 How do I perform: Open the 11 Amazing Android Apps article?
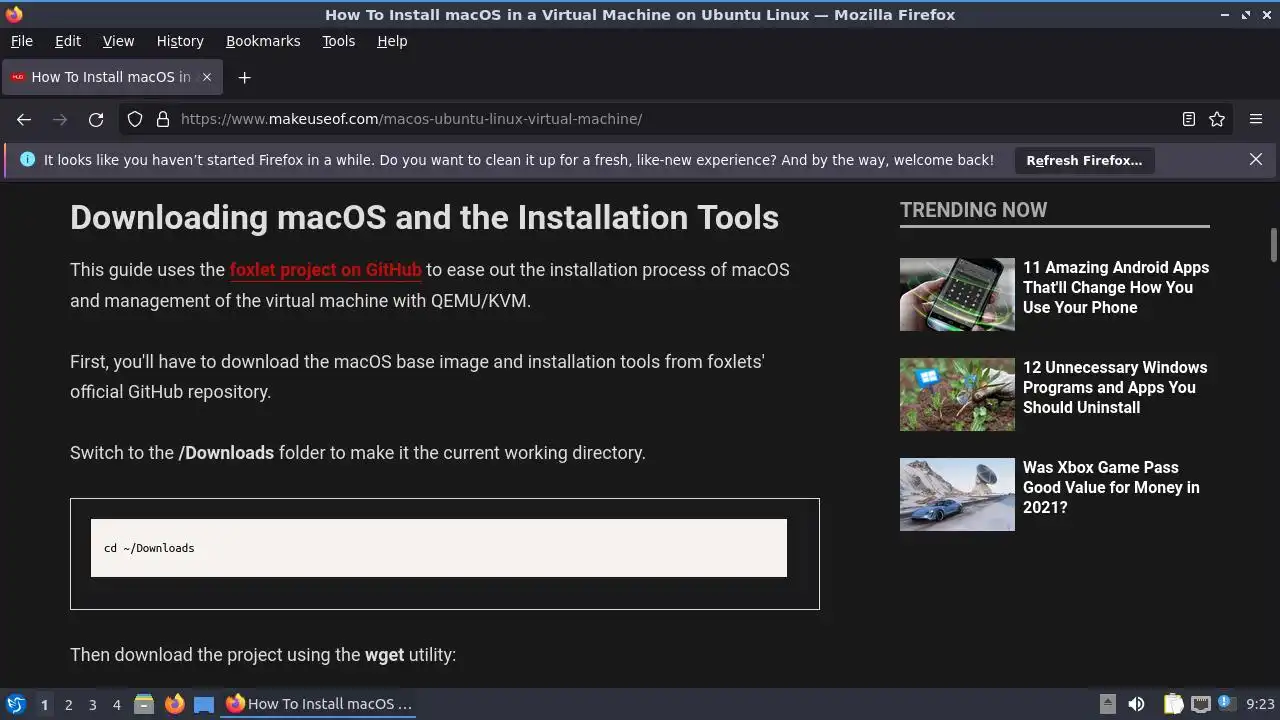click(x=1116, y=287)
